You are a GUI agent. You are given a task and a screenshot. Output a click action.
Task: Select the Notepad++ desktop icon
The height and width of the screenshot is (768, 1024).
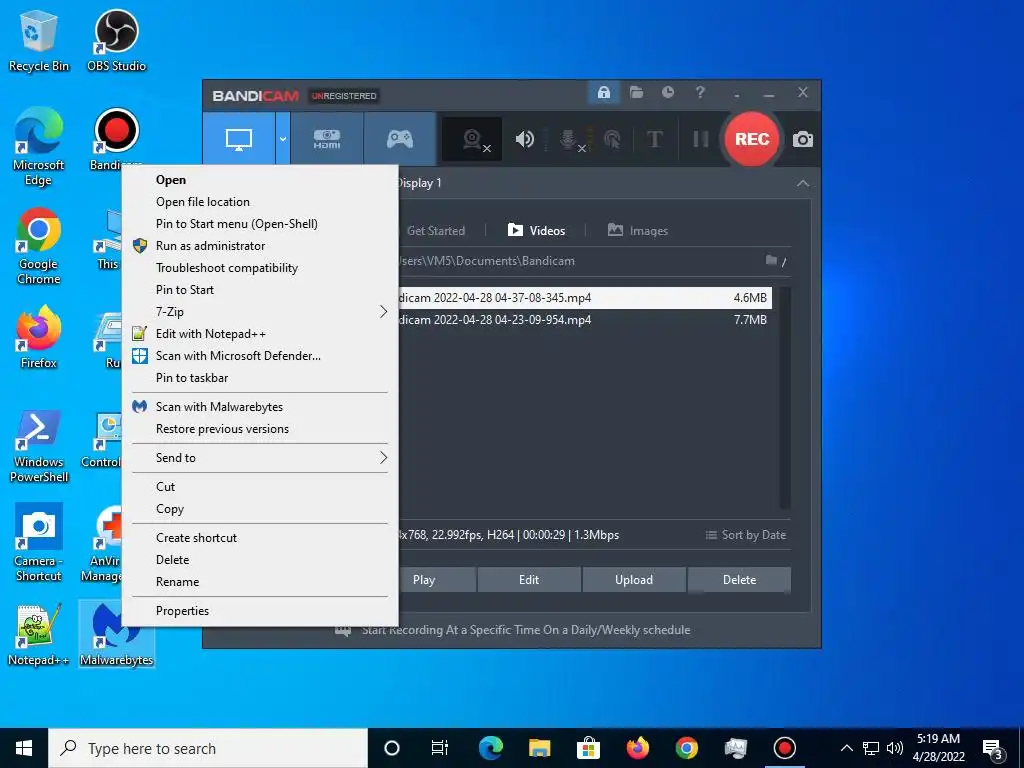tap(39, 635)
